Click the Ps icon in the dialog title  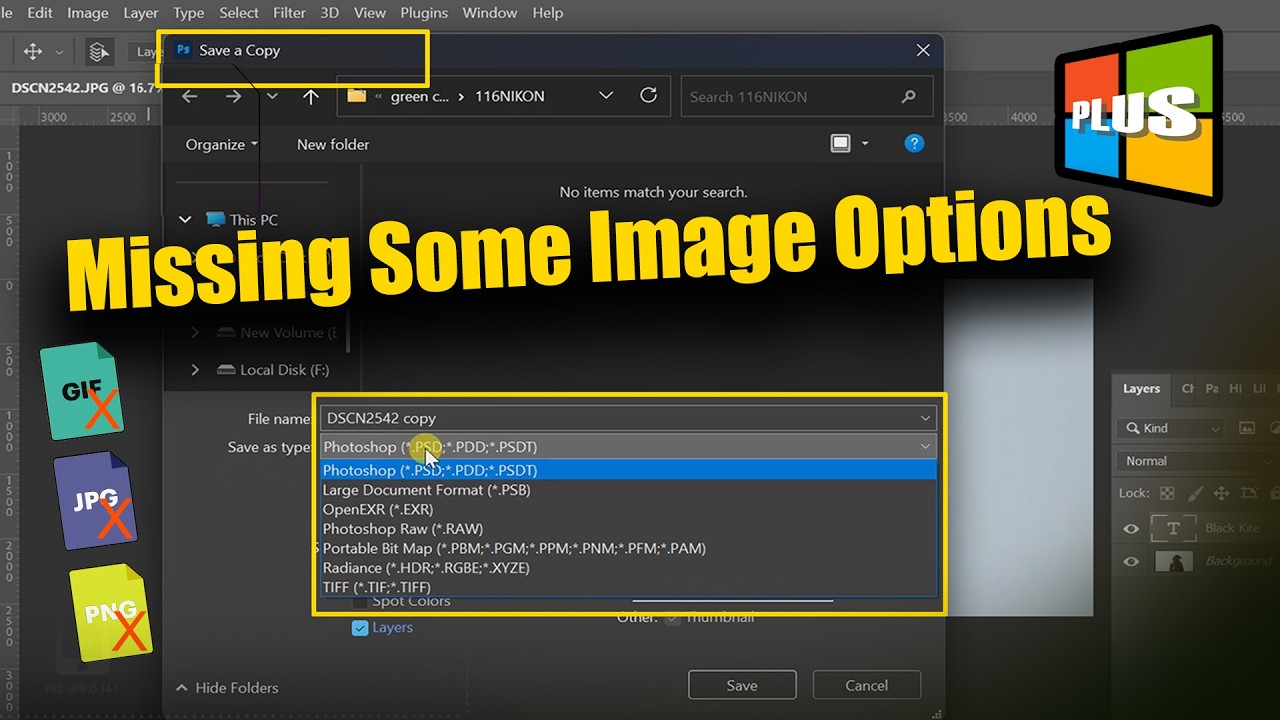tap(183, 50)
